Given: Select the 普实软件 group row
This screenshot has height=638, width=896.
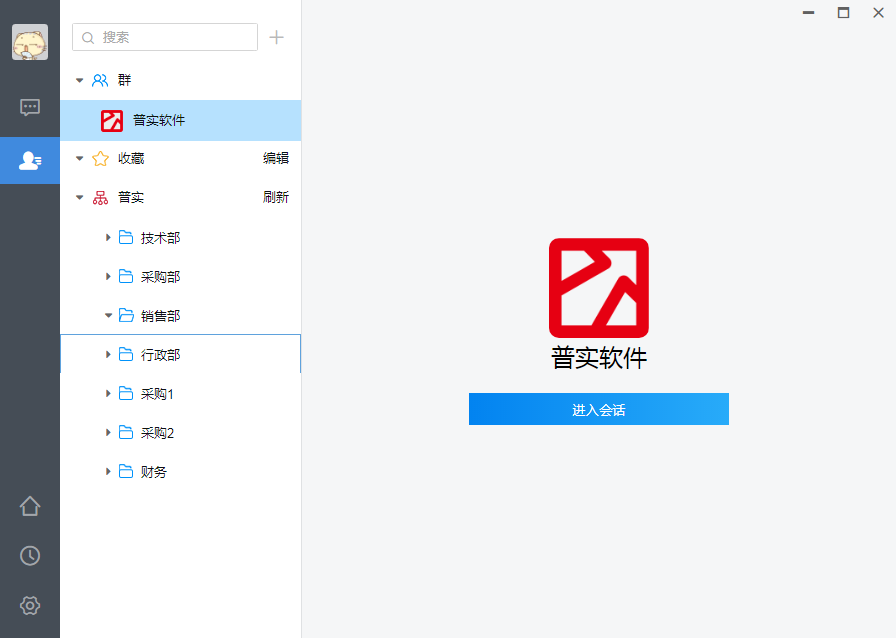Looking at the screenshot, I should coord(181,120).
